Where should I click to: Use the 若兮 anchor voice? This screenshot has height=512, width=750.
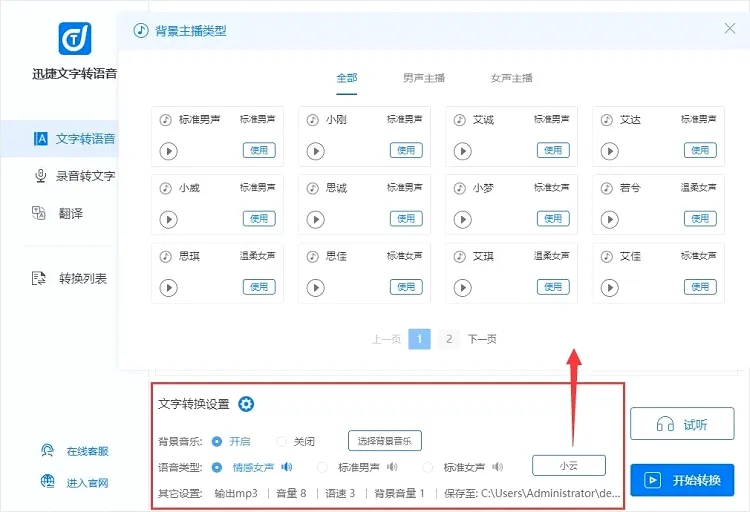coord(700,219)
